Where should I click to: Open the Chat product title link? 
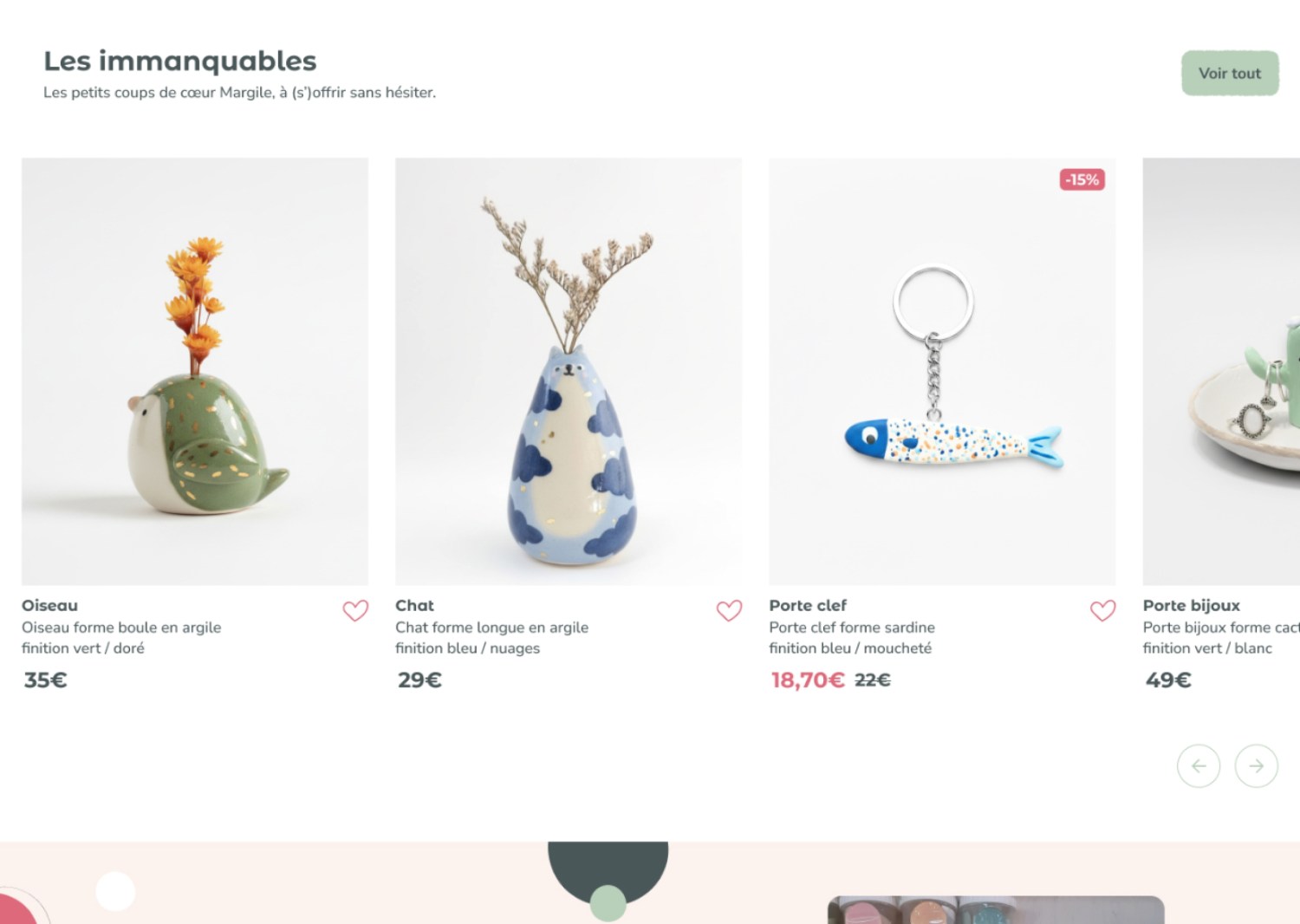414,605
